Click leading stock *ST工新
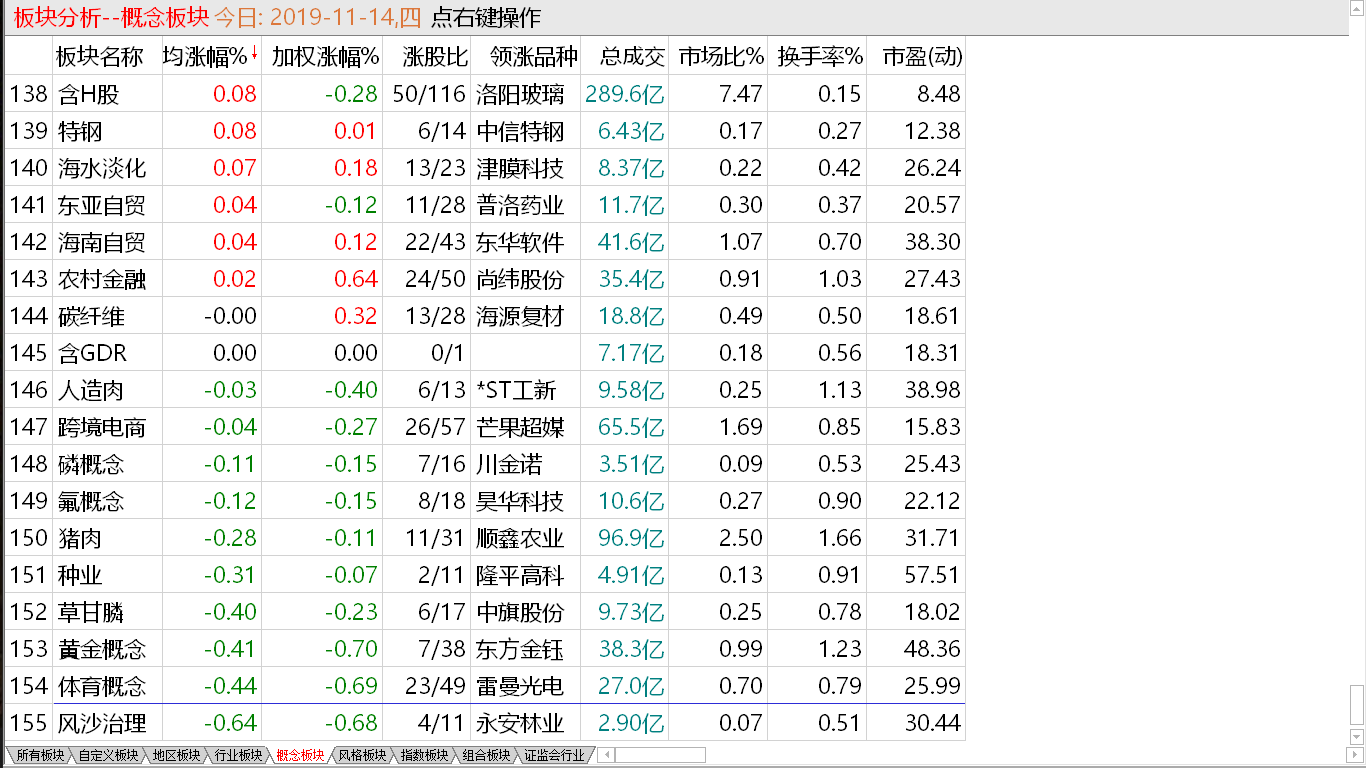 [516, 390]
